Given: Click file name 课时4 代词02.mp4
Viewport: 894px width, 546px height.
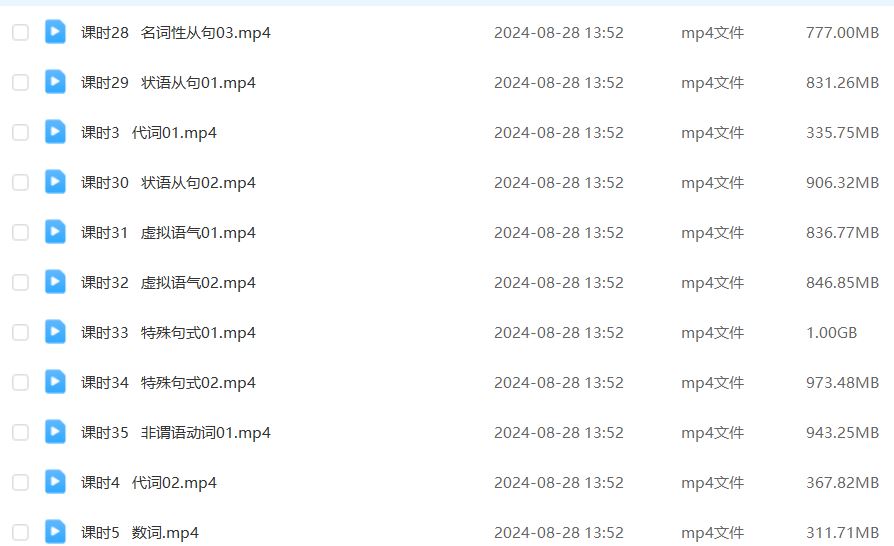Looking at the screenshot, I should 149,483.
